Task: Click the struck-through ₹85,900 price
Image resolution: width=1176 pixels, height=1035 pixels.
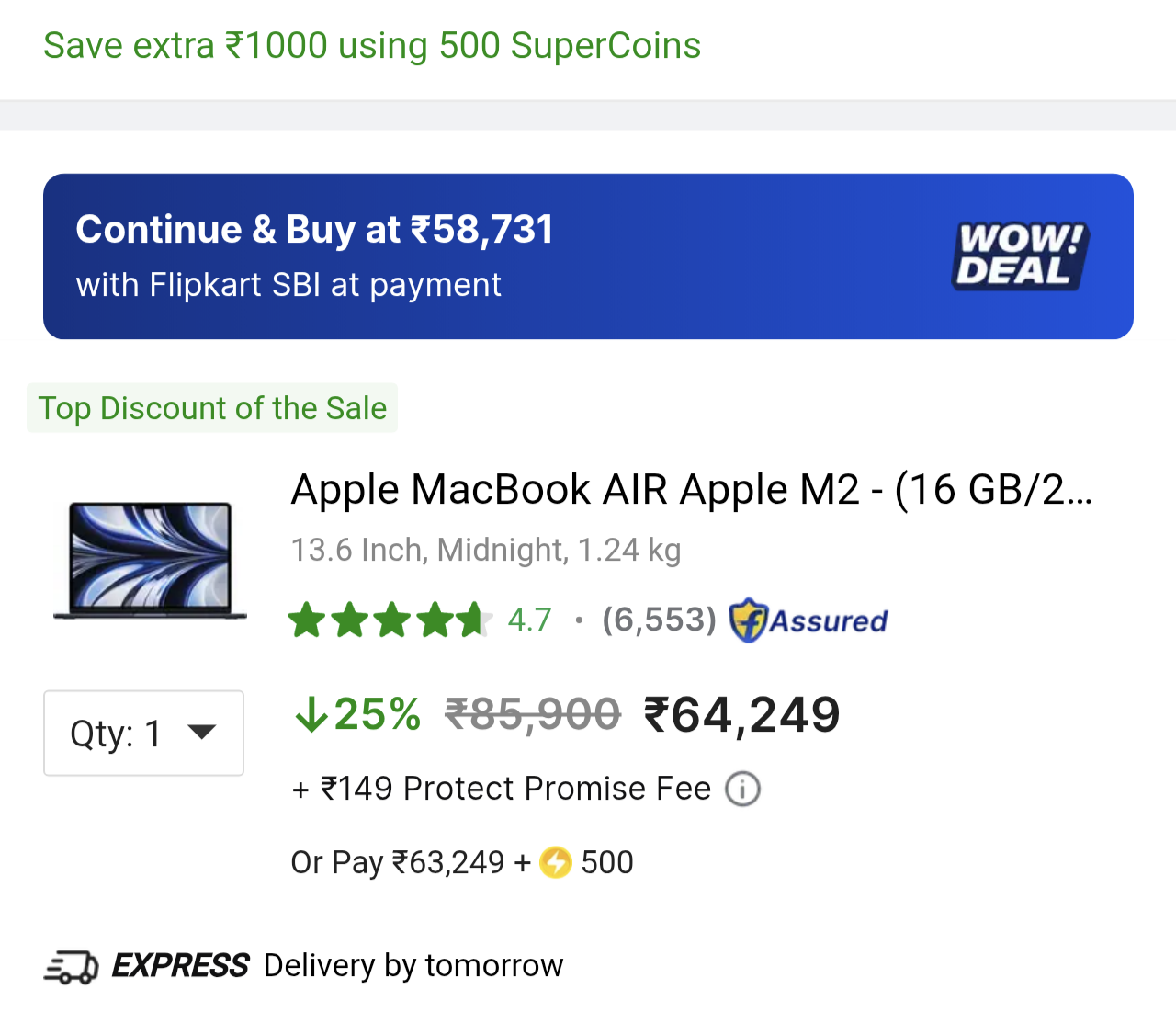Action: [533, 714]
